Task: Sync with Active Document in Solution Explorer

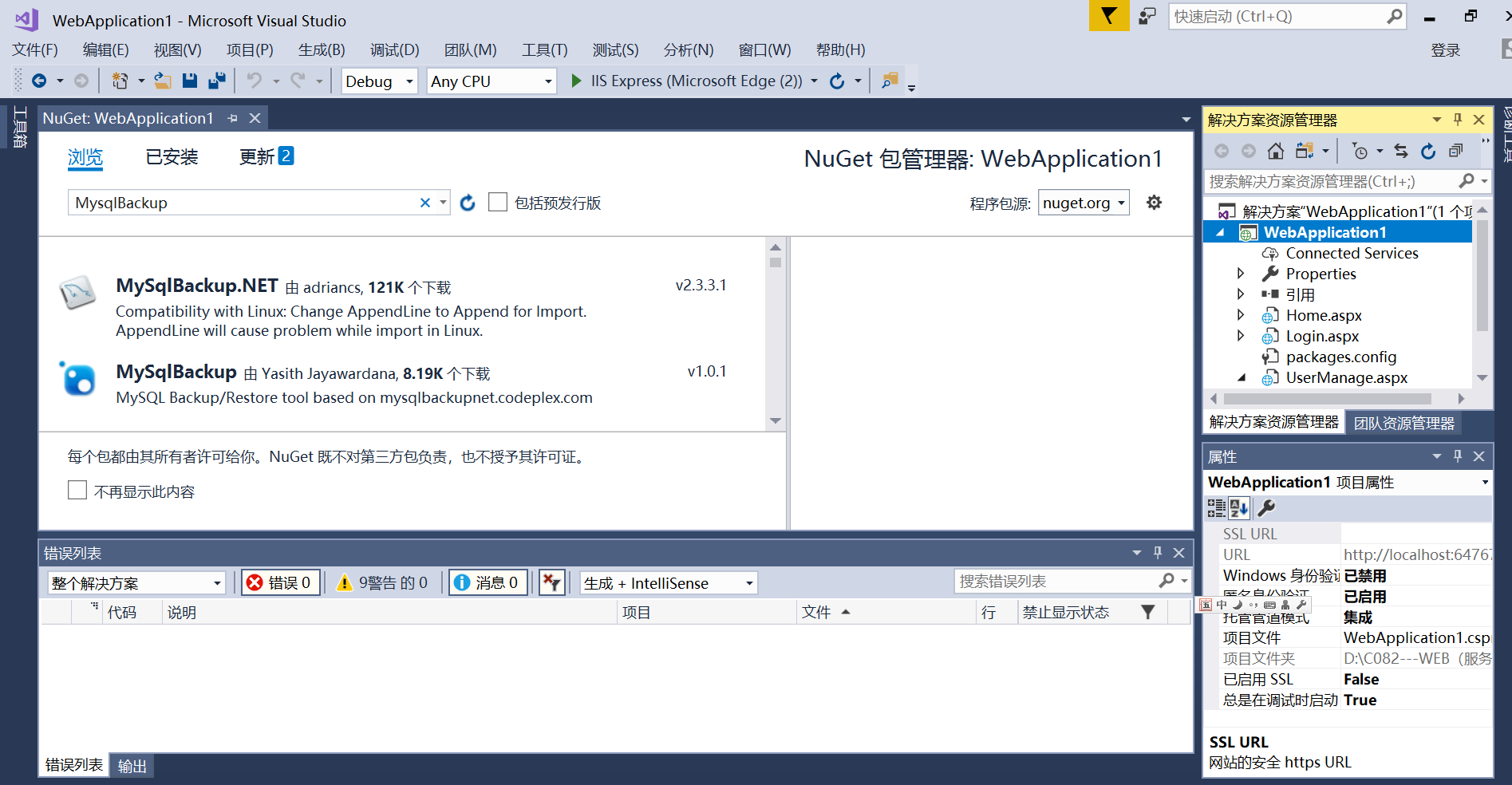Action: tap(1401, 151)
